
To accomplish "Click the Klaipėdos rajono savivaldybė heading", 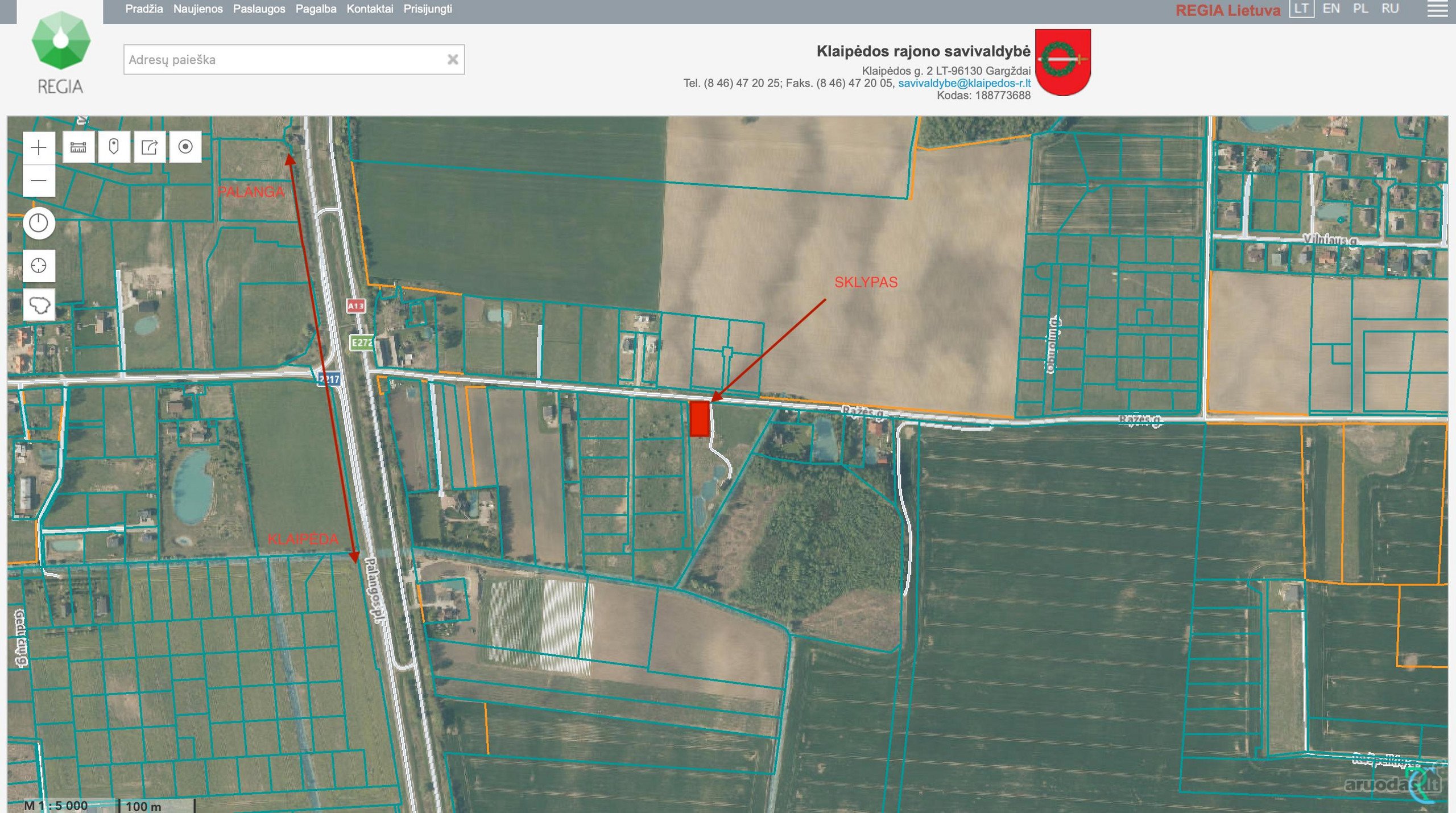I will [923, 51].
